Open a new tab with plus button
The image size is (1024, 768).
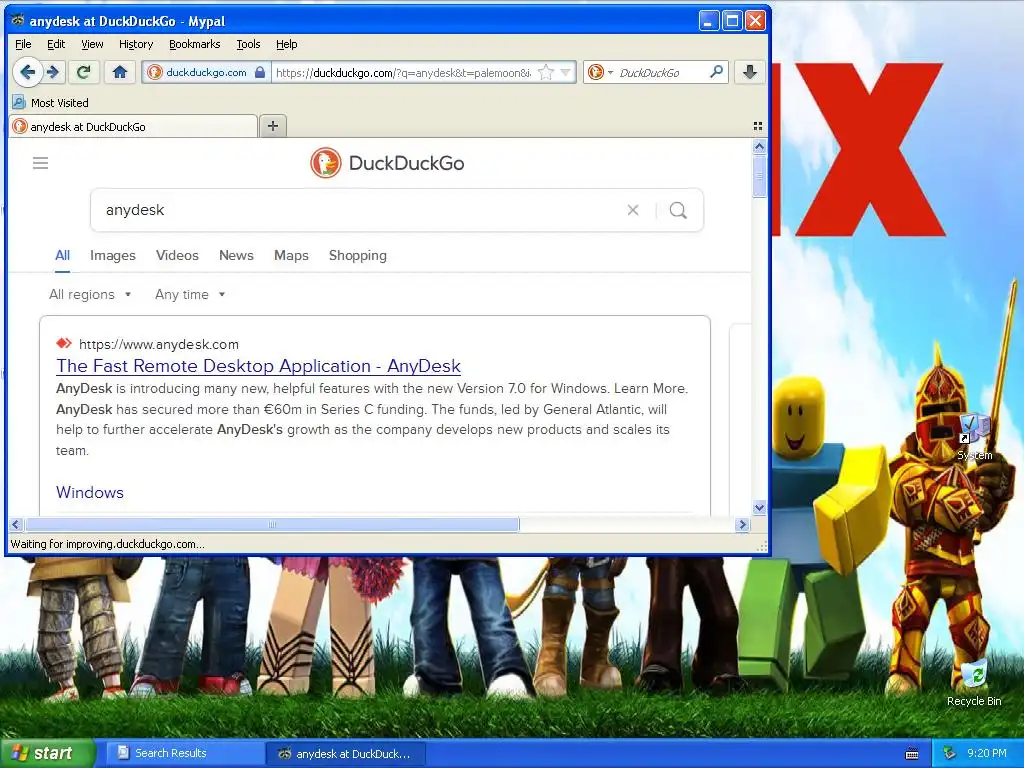(273, 126)
